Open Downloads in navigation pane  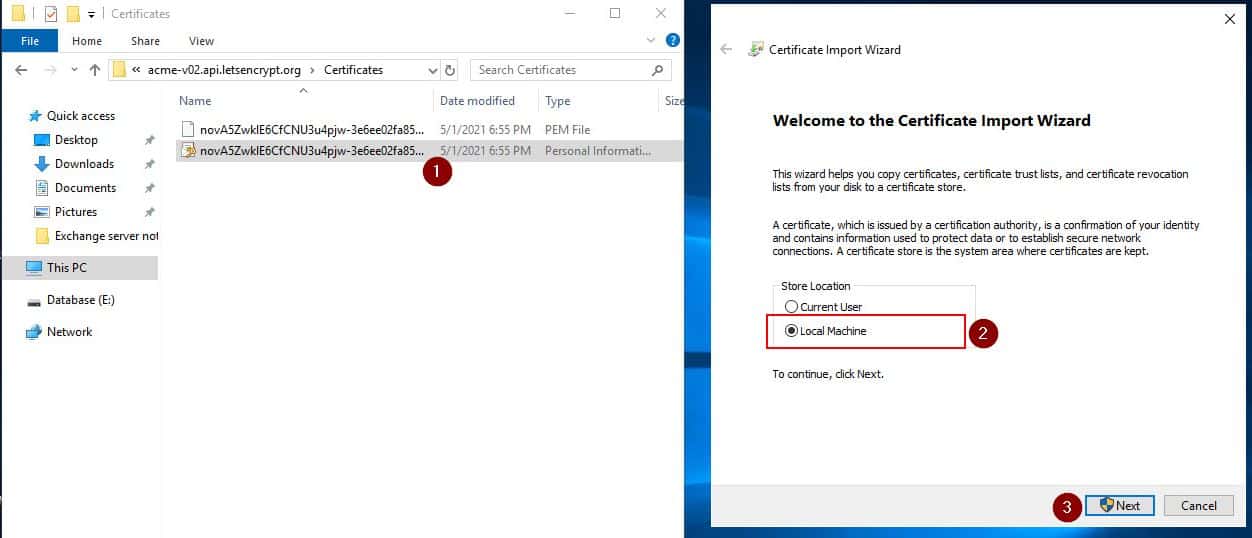click(x=84, y=164)
